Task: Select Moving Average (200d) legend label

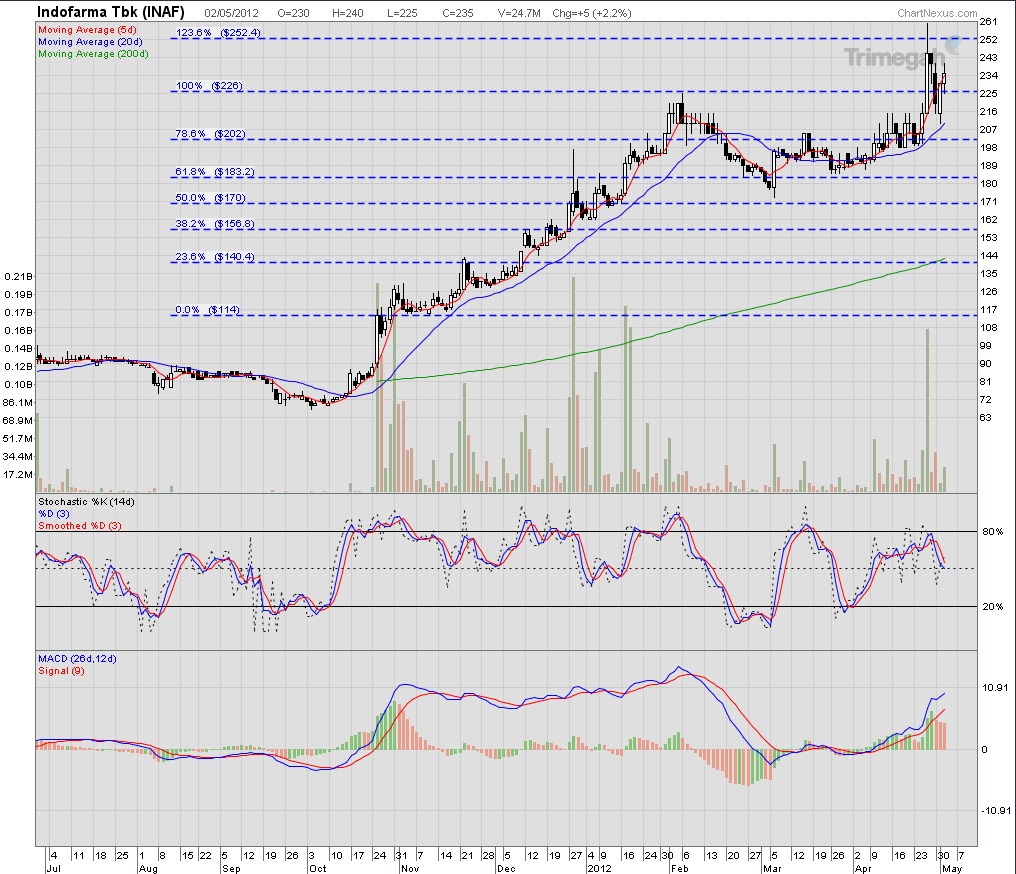Action: click(x=93, y=54)
